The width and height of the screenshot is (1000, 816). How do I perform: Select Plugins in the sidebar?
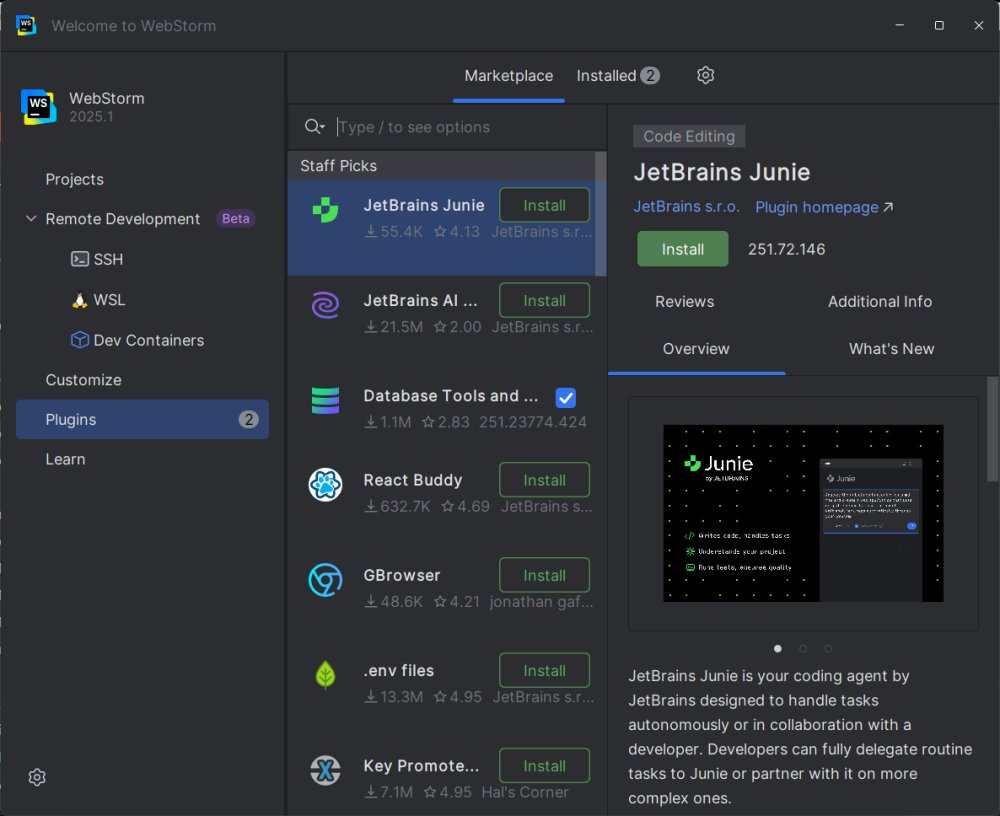(142, 419)
